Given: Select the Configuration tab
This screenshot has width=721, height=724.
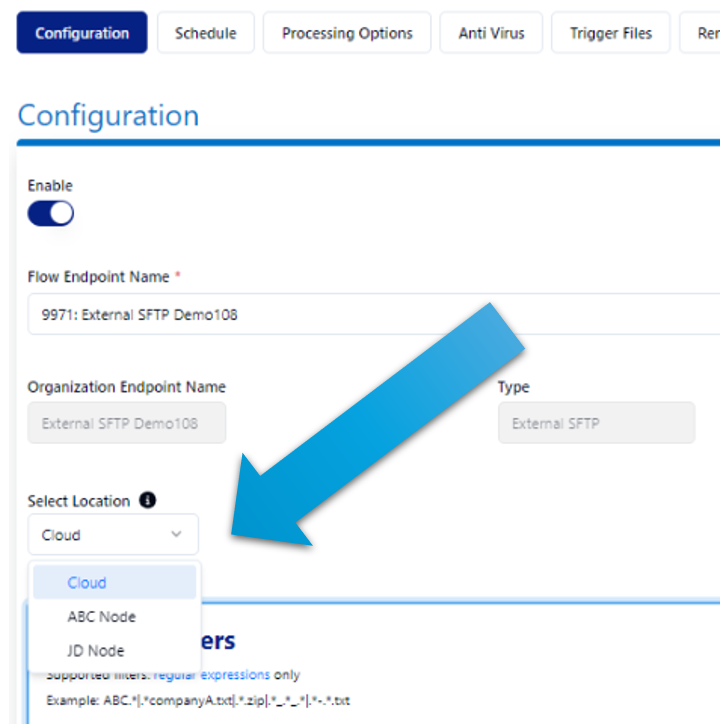Looking at the screenshot, I should click(x=82, y=33).
